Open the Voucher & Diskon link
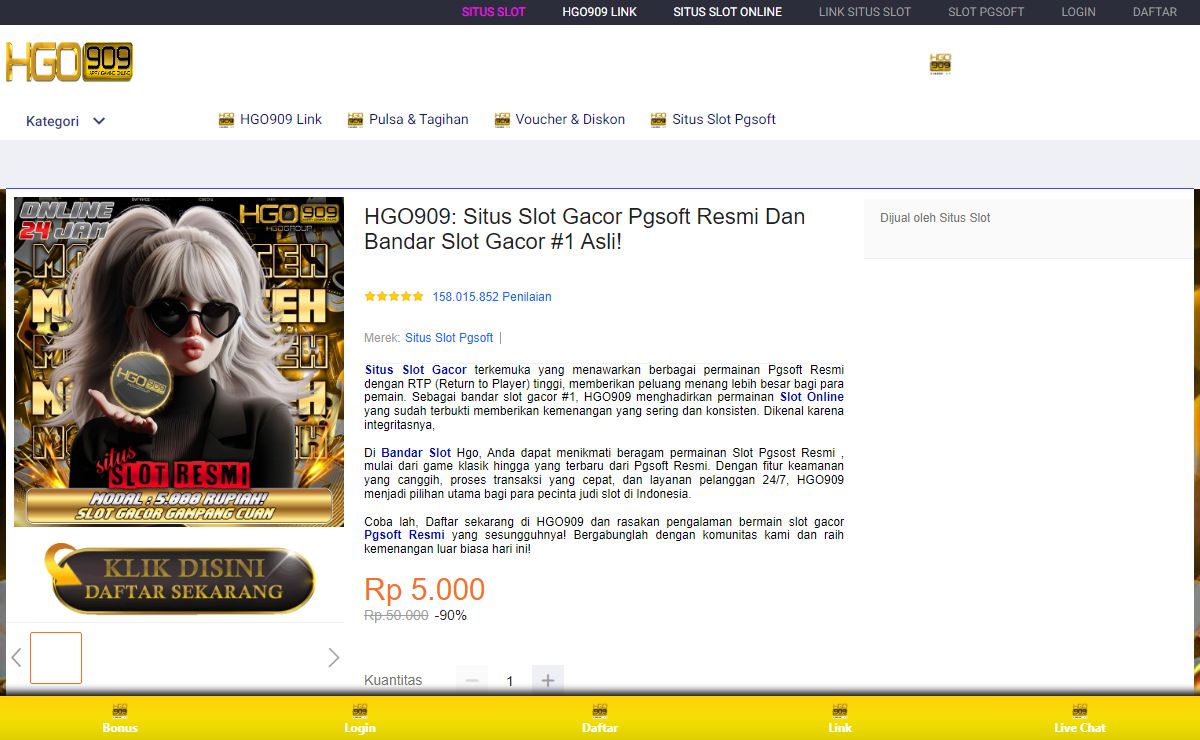1200x740 pixels. tap(570, 119)
